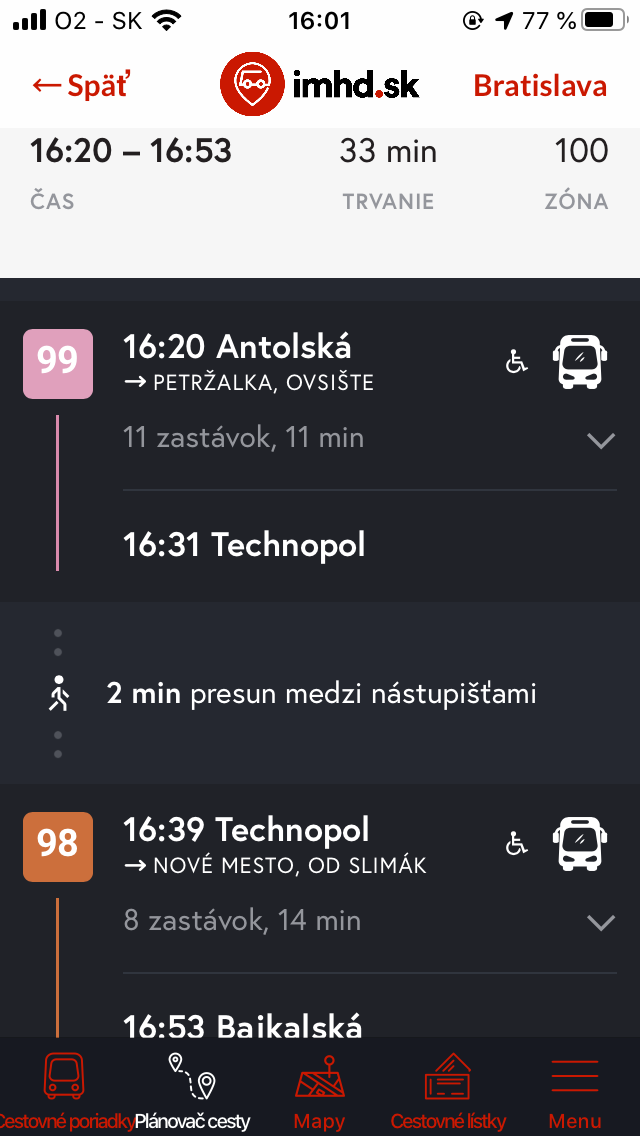Open Cestovné lístky tickets tab
The image size is (640, 1136).
(448, 1090)
